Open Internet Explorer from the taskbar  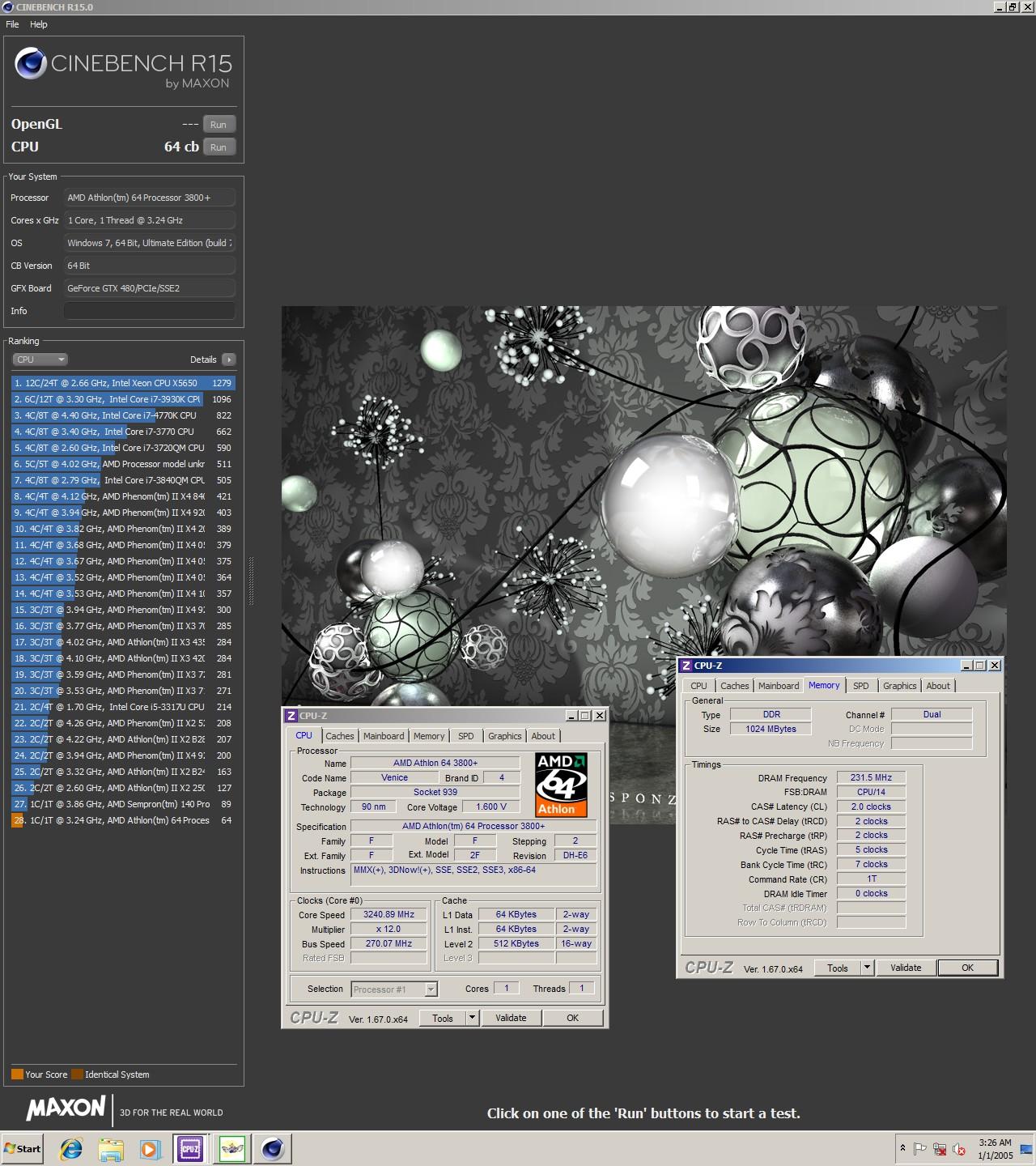coord(71,1148)
